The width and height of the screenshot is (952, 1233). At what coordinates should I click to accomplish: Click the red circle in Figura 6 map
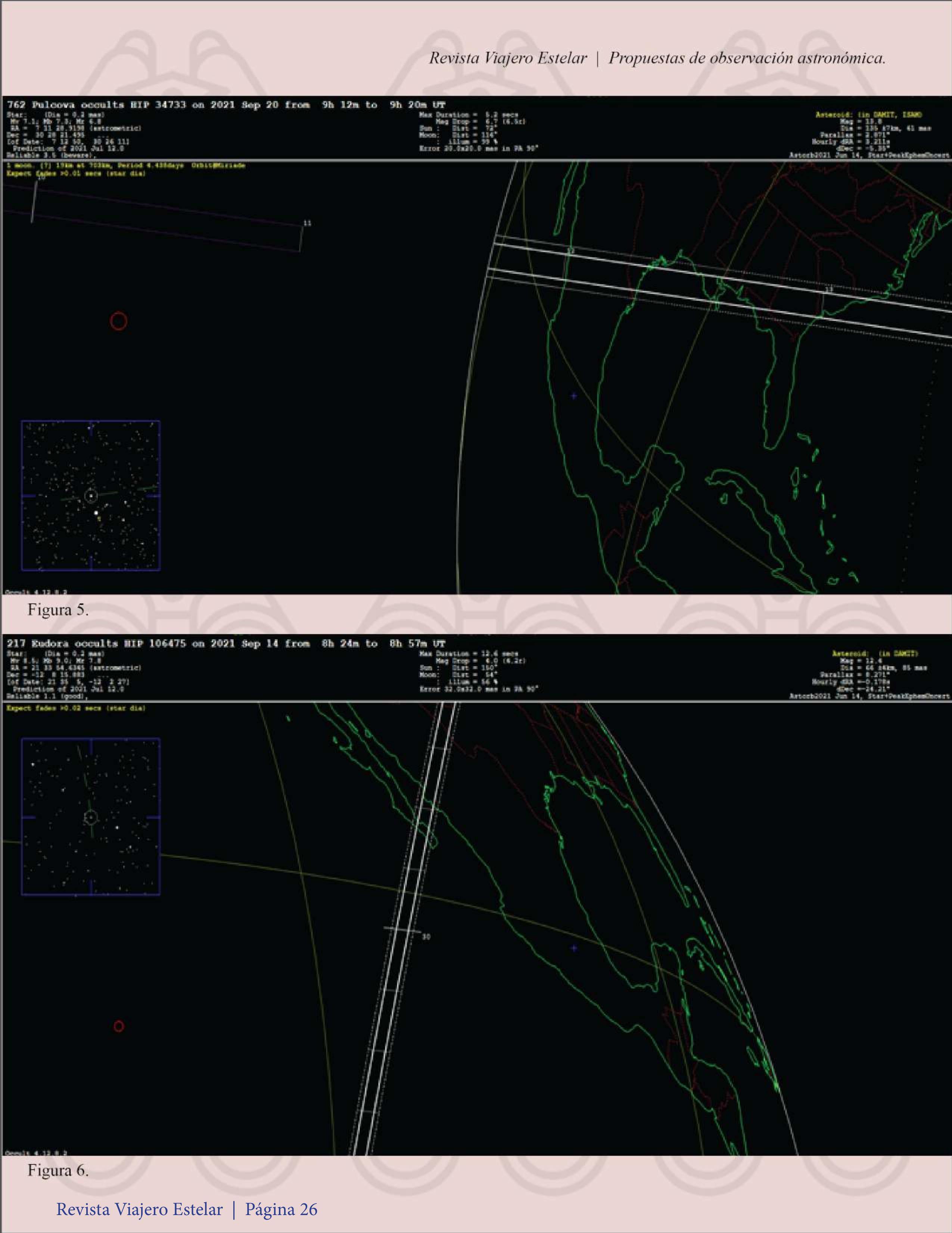point(118,1026)
